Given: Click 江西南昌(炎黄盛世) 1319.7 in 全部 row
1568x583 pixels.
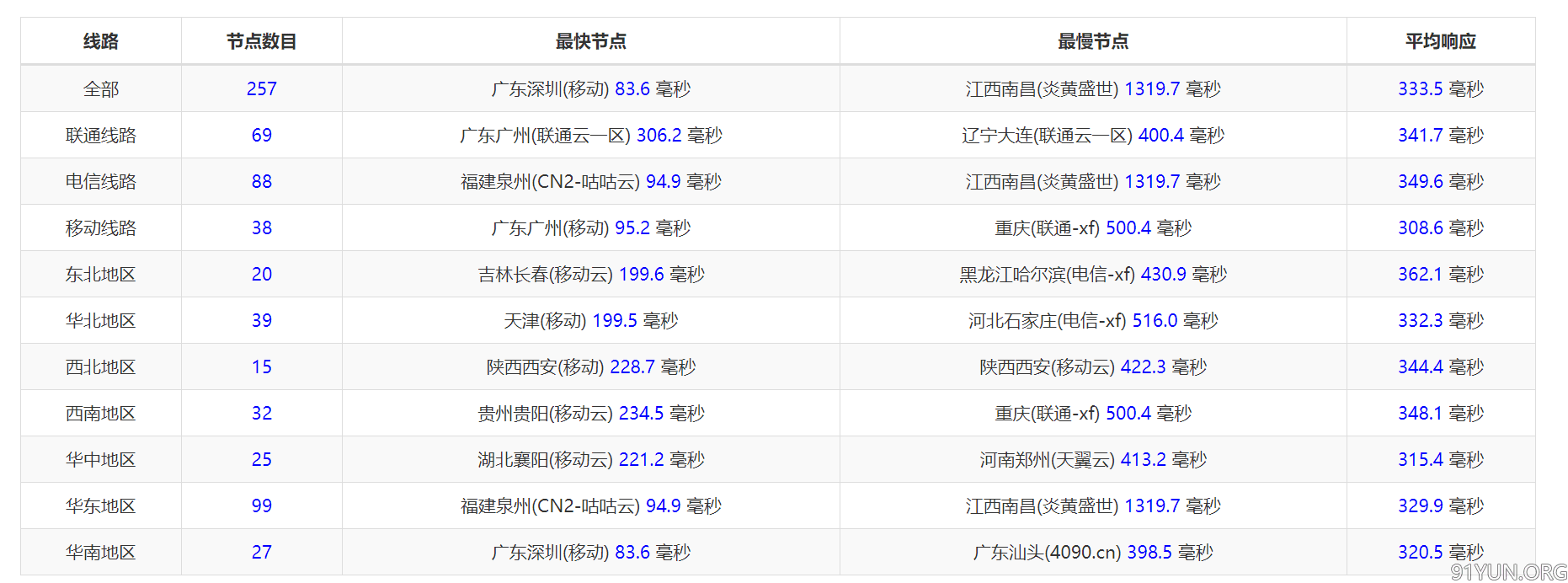Looking at the screenshot, I should [1093, 88].
